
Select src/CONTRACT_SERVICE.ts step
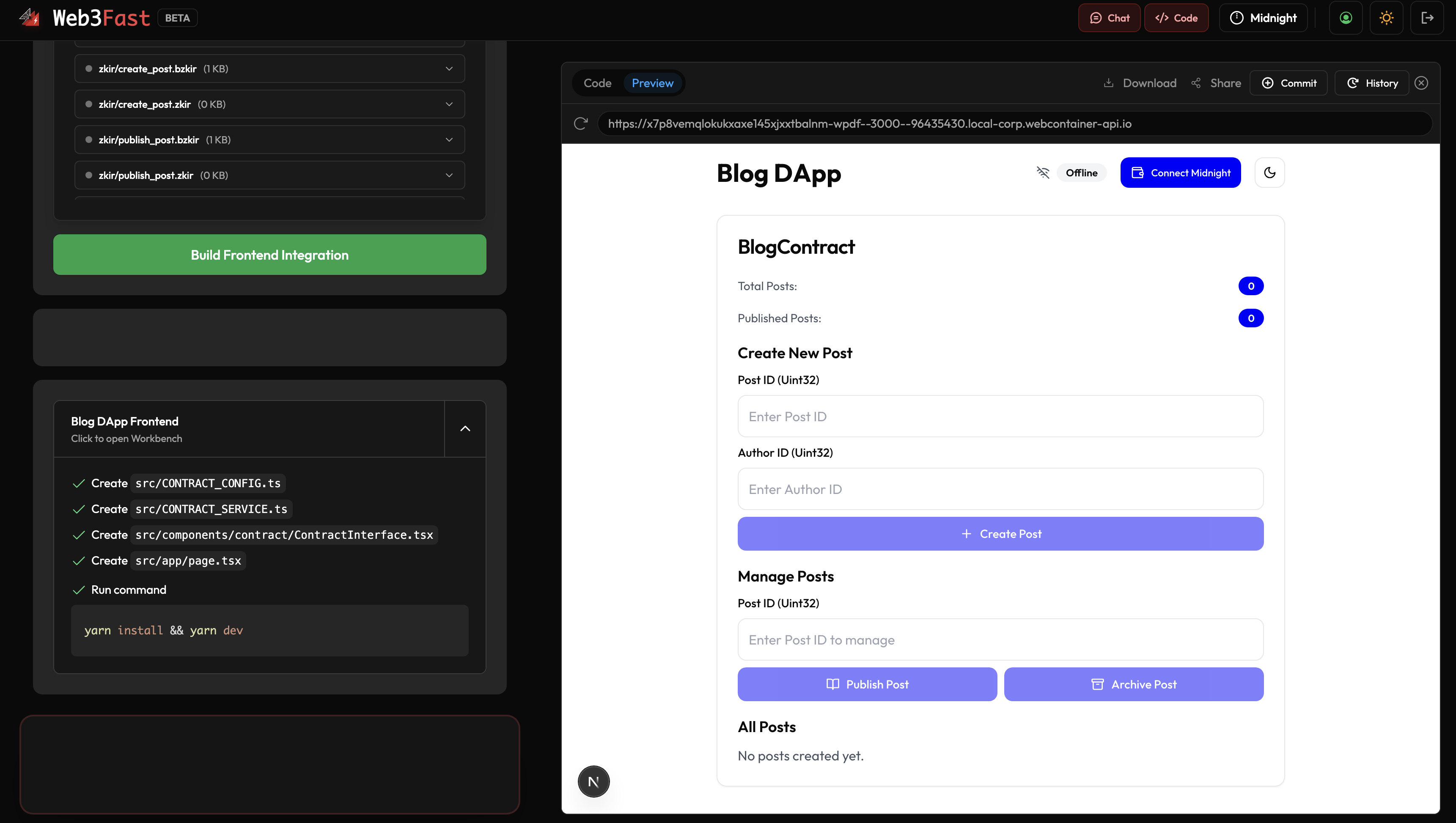[211, 509]
